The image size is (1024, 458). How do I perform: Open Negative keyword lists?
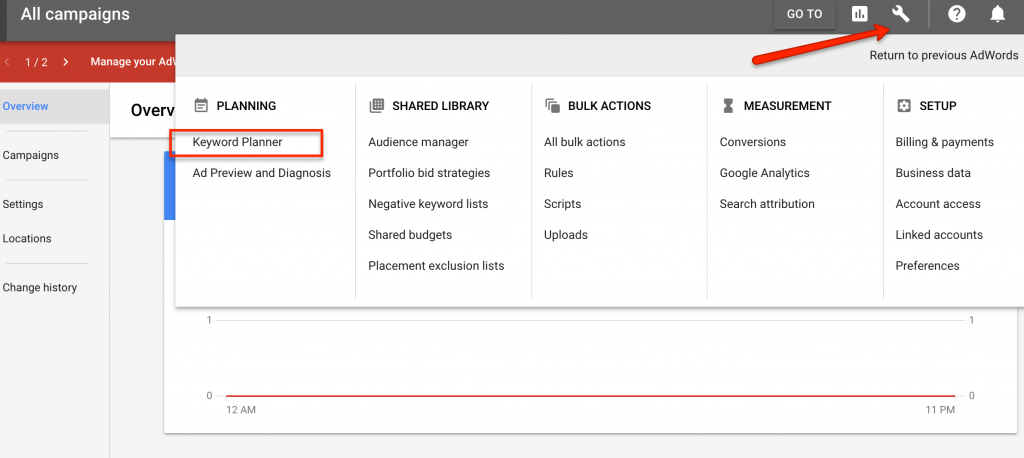click(428, 204)
